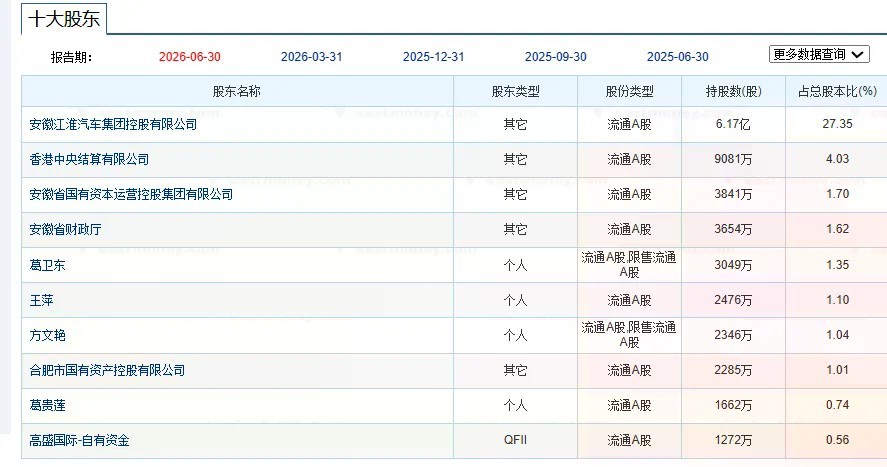Select the 1662万 holdings cell

pos(733,405)
